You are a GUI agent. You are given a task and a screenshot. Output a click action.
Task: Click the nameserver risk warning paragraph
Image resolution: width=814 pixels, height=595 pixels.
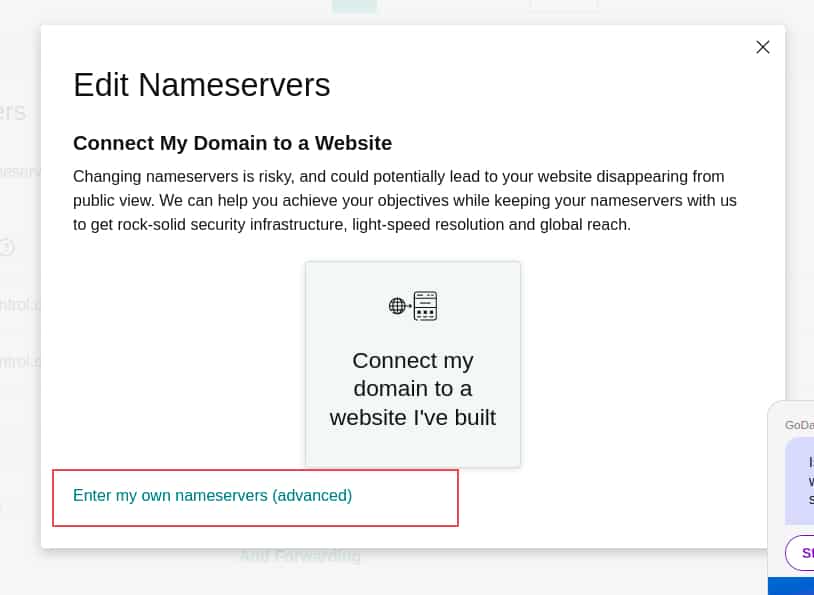tap(404, 200)
